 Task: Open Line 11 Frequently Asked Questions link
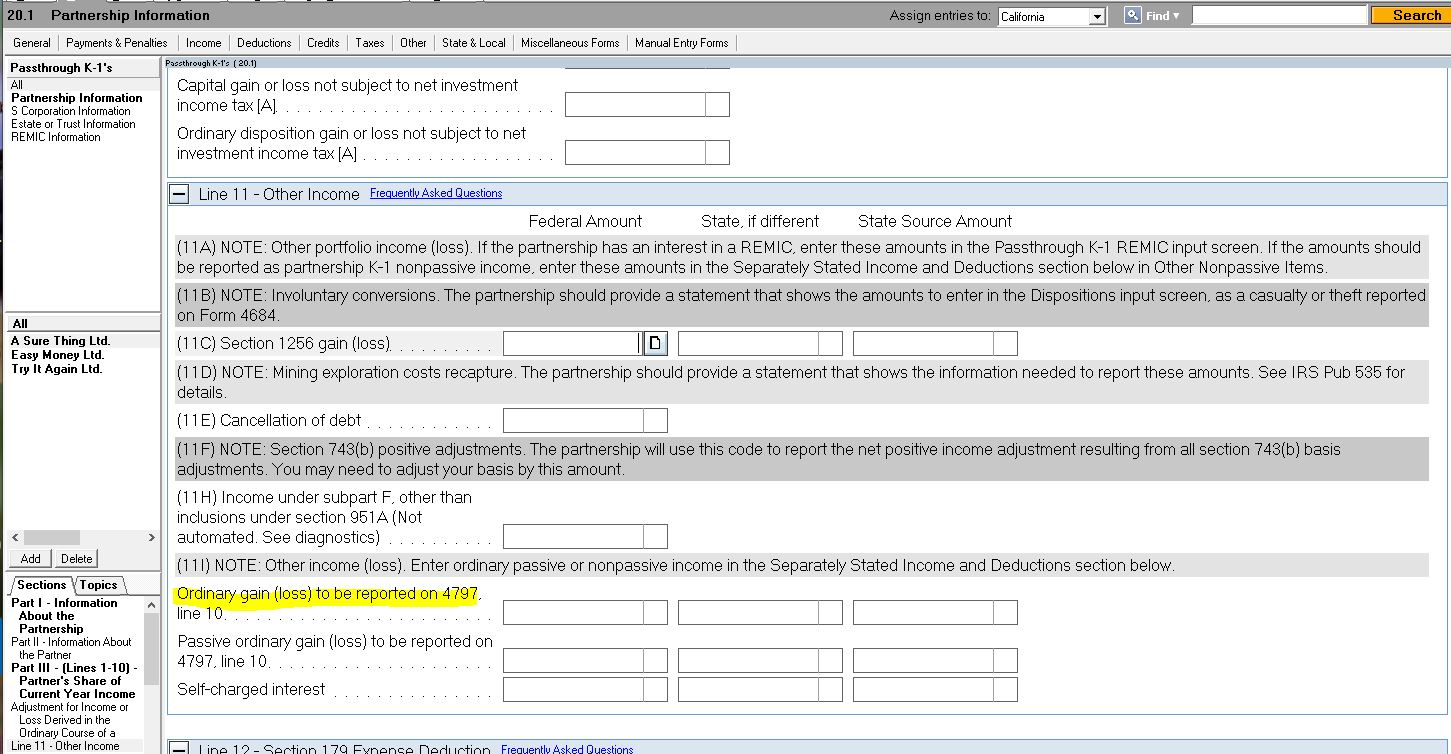tap(436, 193)
